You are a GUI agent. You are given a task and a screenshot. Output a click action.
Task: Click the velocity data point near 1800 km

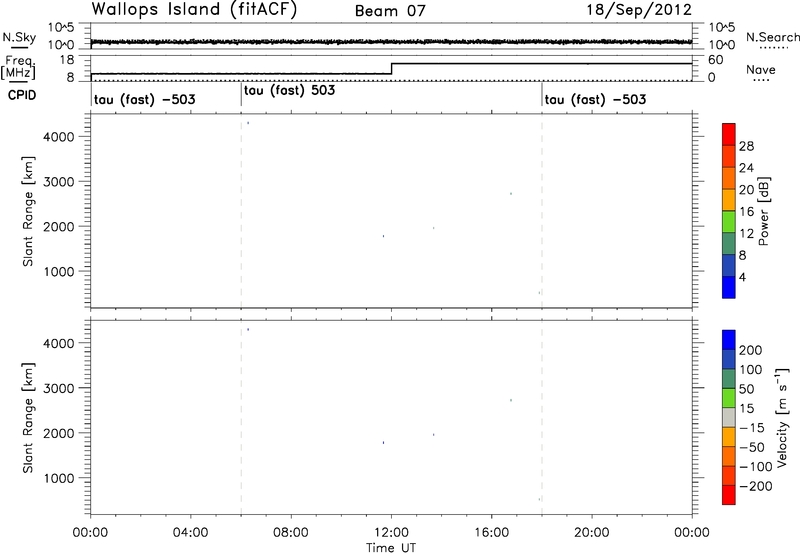tap(383, 443)
